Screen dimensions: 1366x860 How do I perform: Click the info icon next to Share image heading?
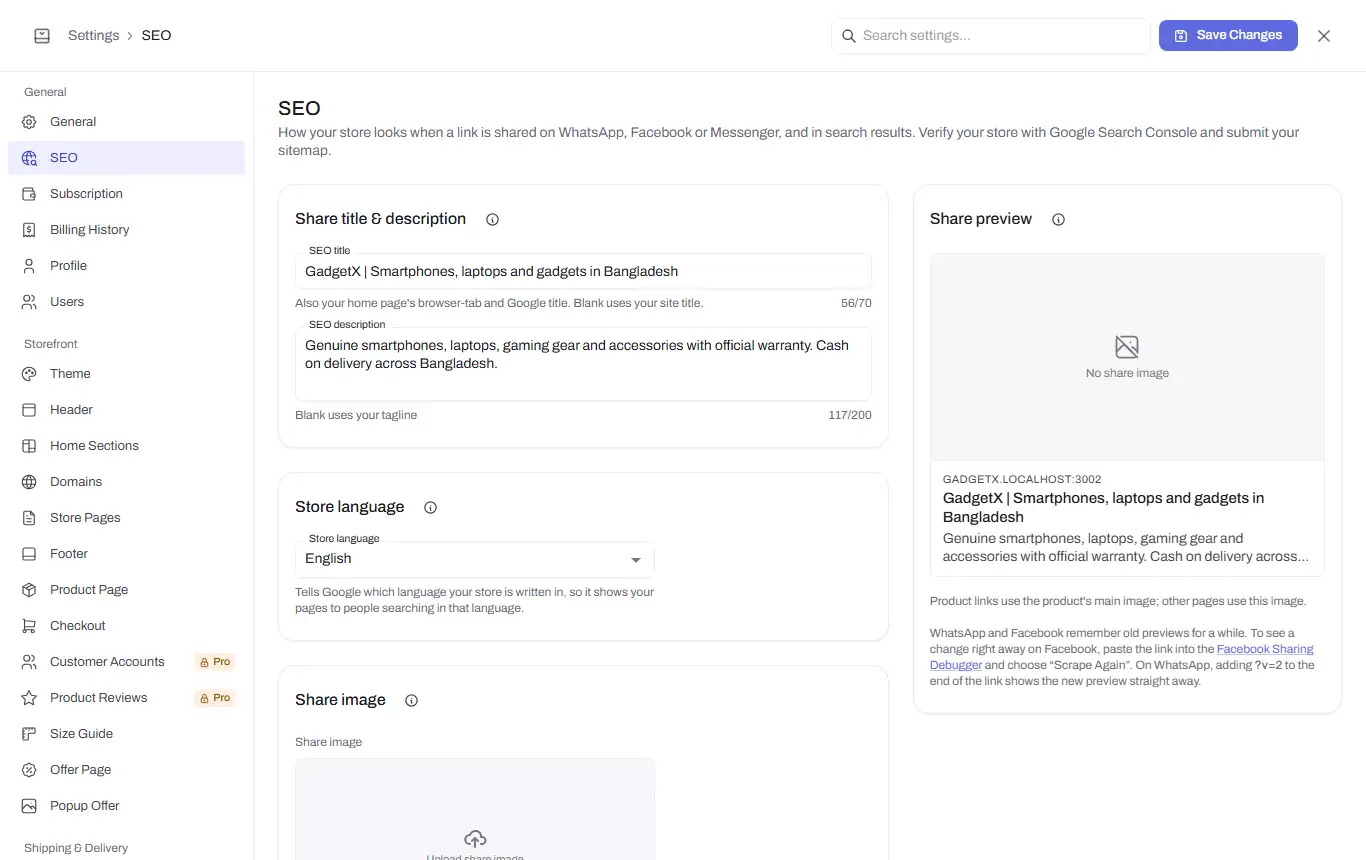click(x=411, y=700)
